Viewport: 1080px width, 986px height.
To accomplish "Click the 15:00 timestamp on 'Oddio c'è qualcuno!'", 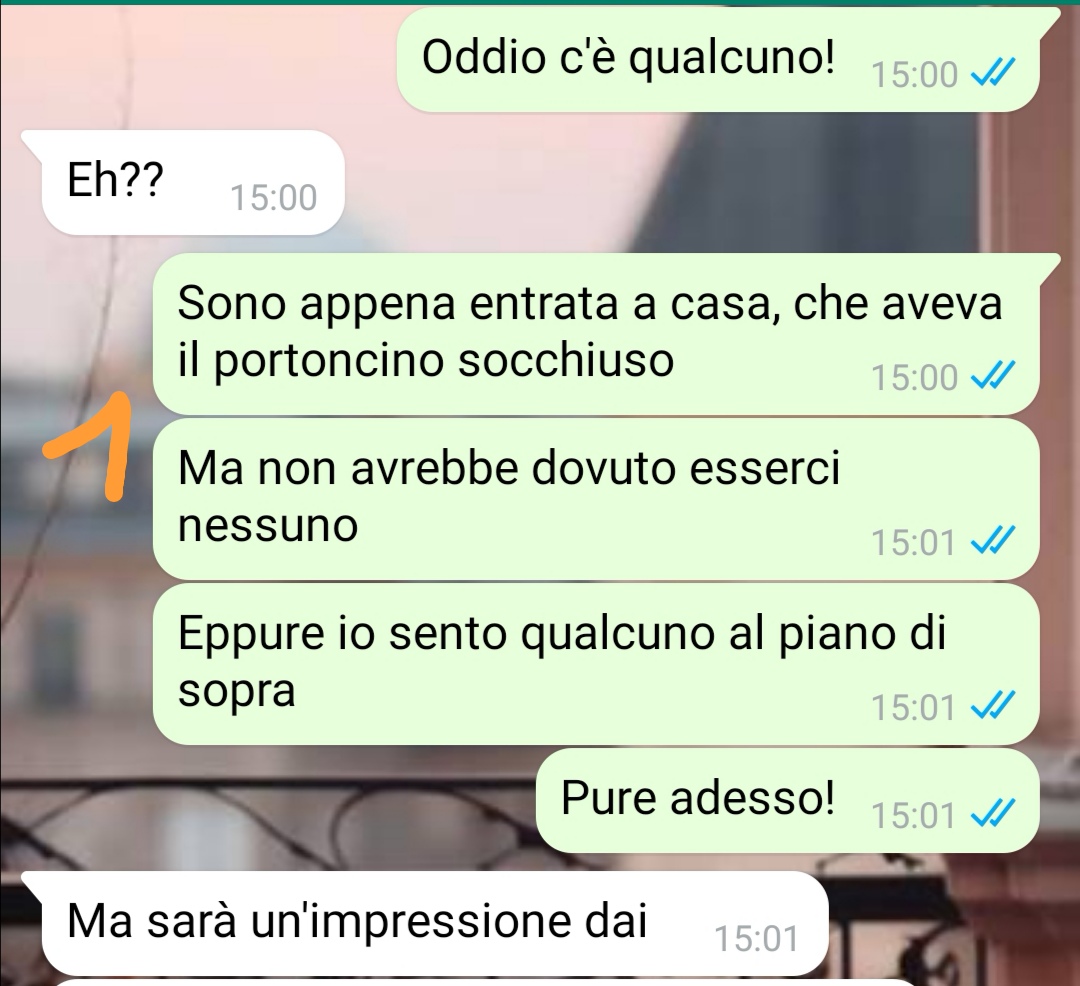I will tap(915, 74).
